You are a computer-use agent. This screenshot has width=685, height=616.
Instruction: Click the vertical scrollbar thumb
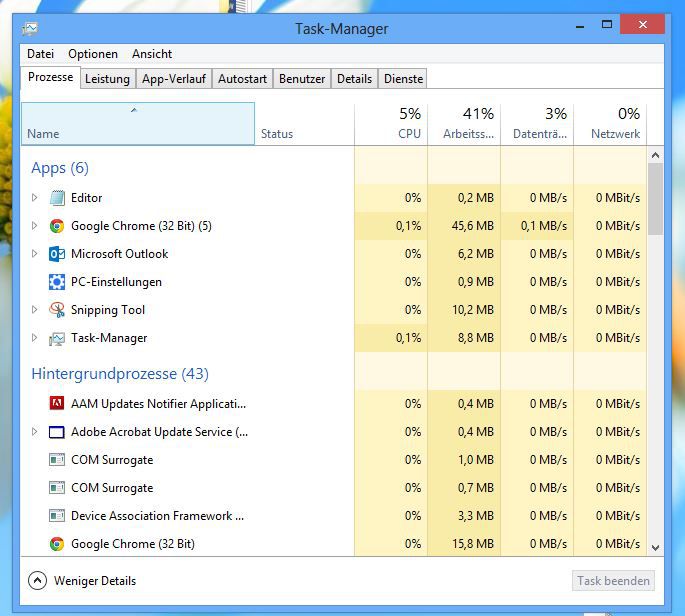tap(655, 199)
